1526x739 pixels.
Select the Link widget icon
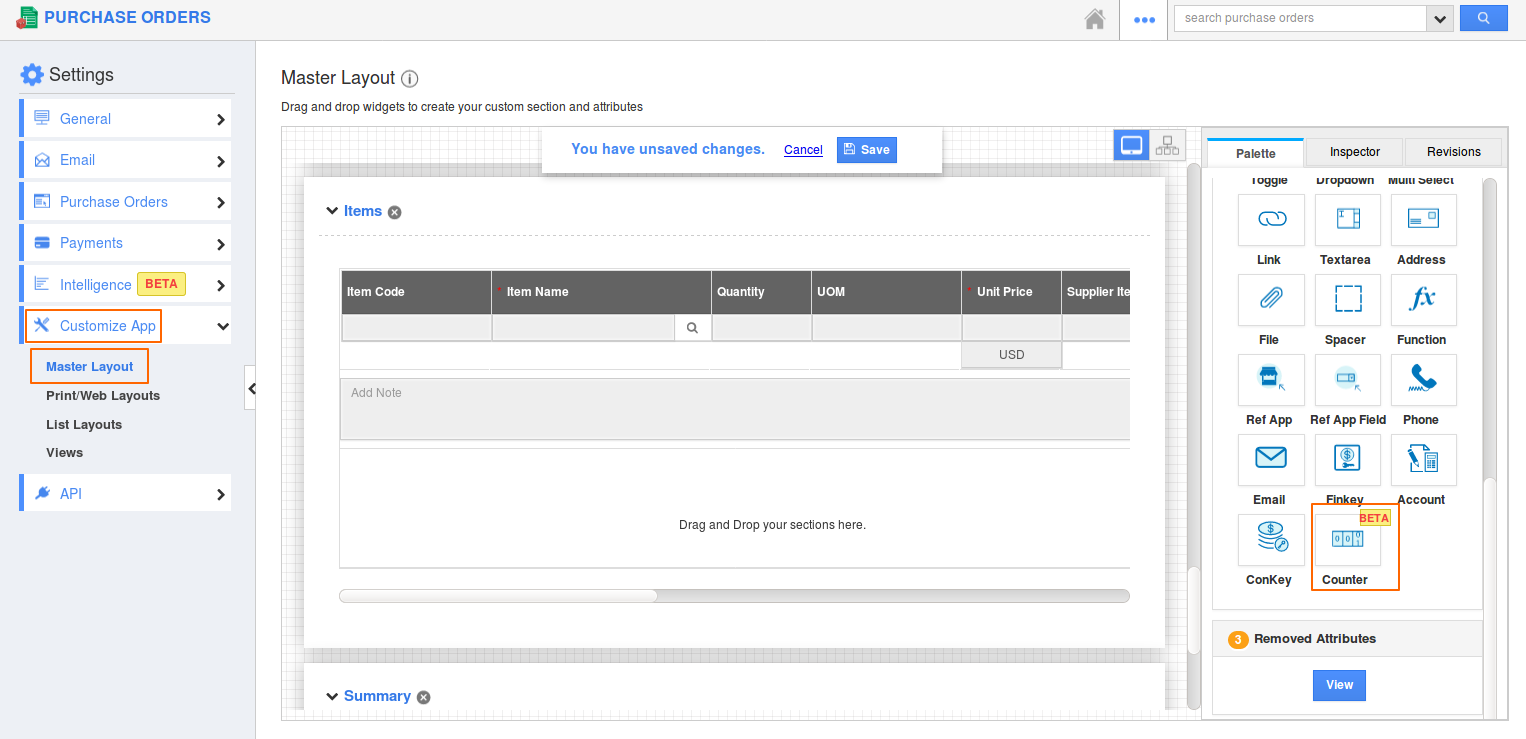(1270, 220)
